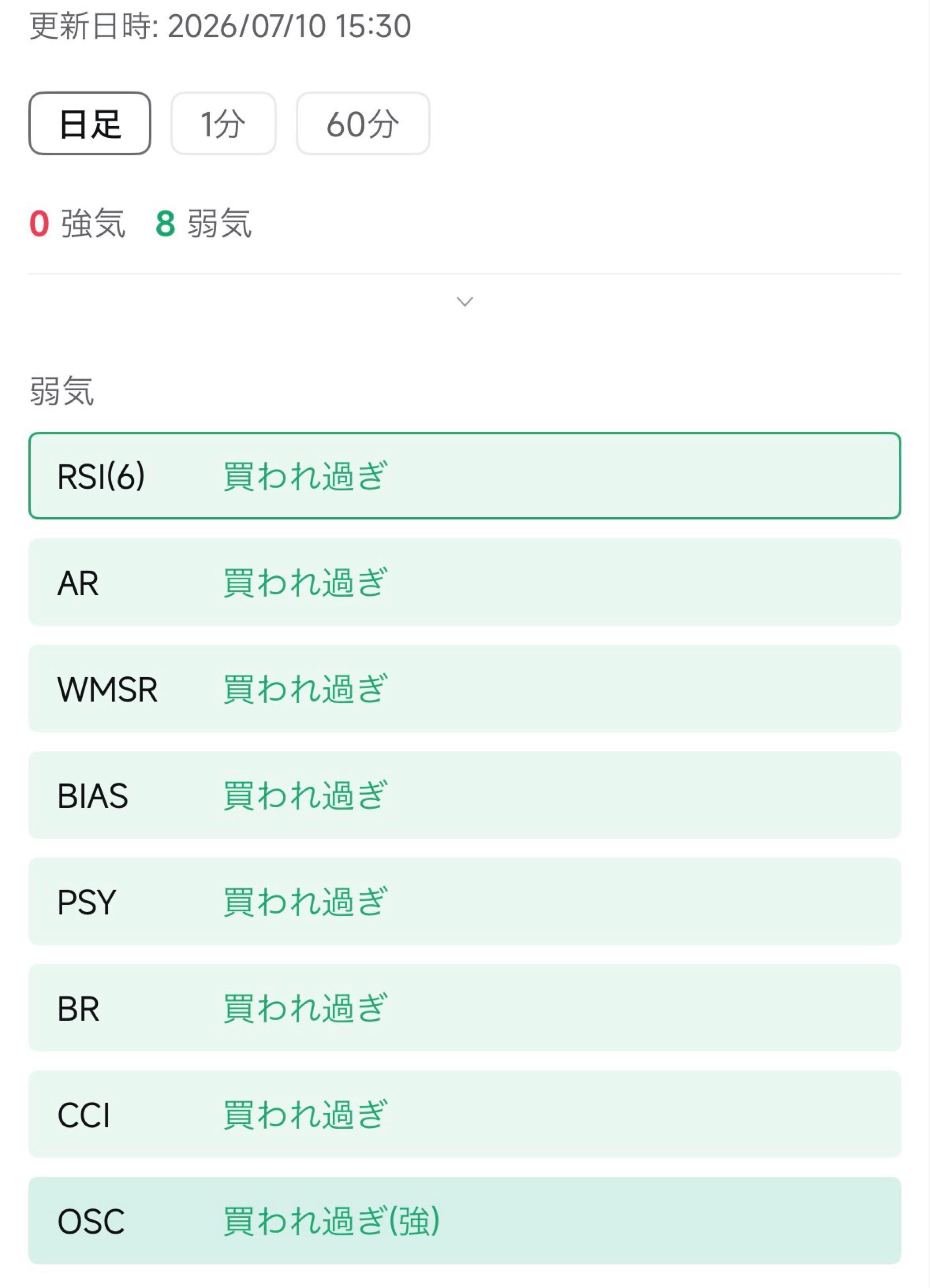The height and width of the screenshot is (1288, 930).
Task: Open the AR indicator row
Action: [465, 582]
